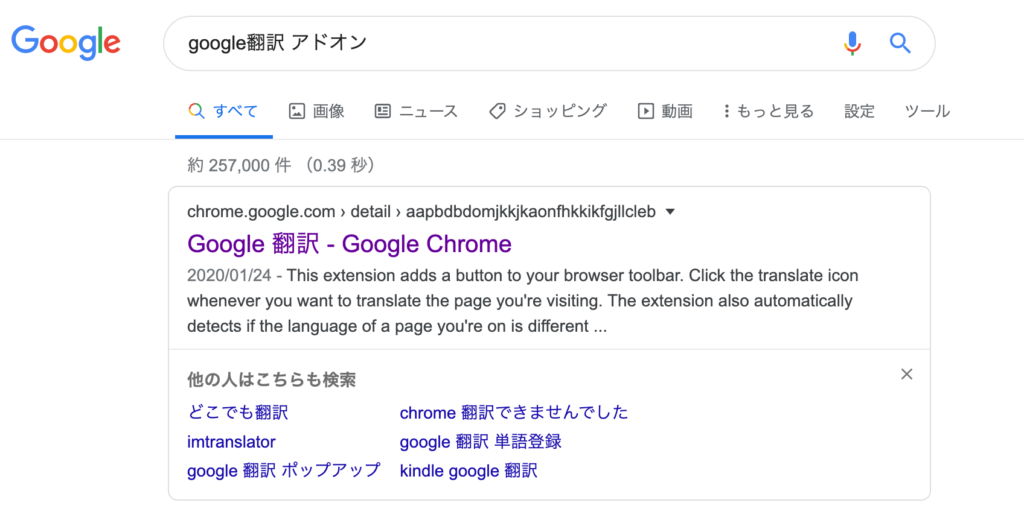Click the 画像 tab picture icon

pyautogui.click(x=296, y=111)
